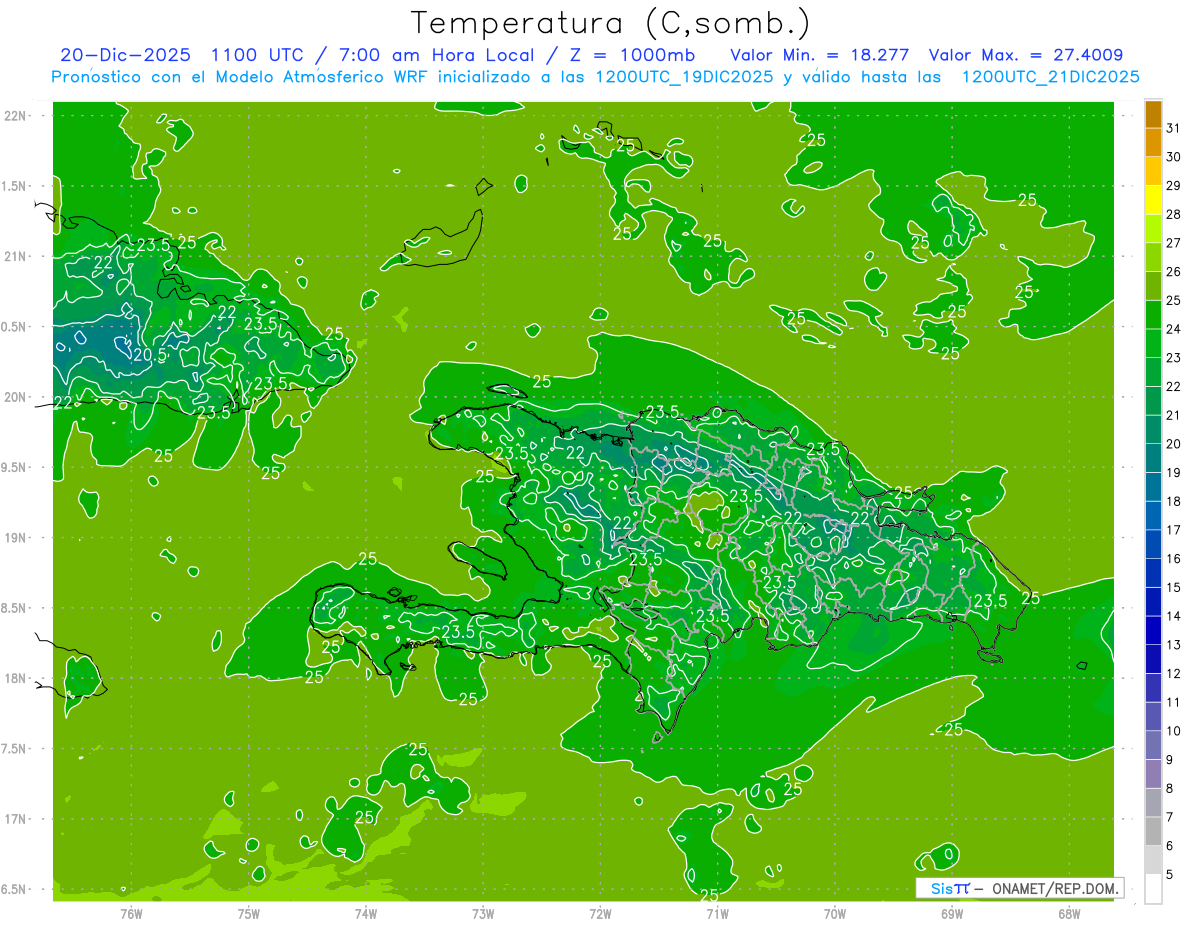Click the "71W" longitude axis label

[717, 913]
